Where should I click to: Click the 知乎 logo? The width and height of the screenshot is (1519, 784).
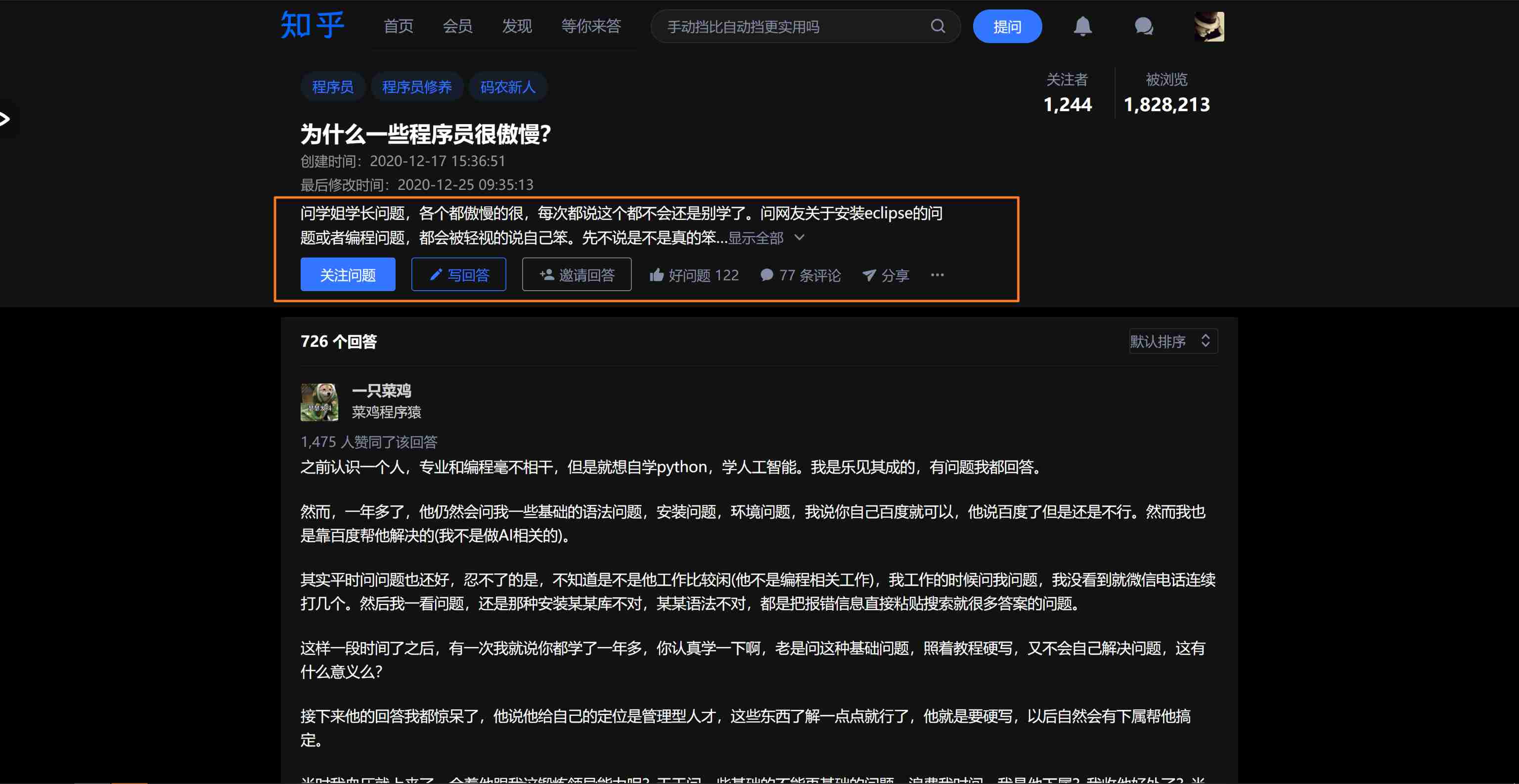click(312, 25)
